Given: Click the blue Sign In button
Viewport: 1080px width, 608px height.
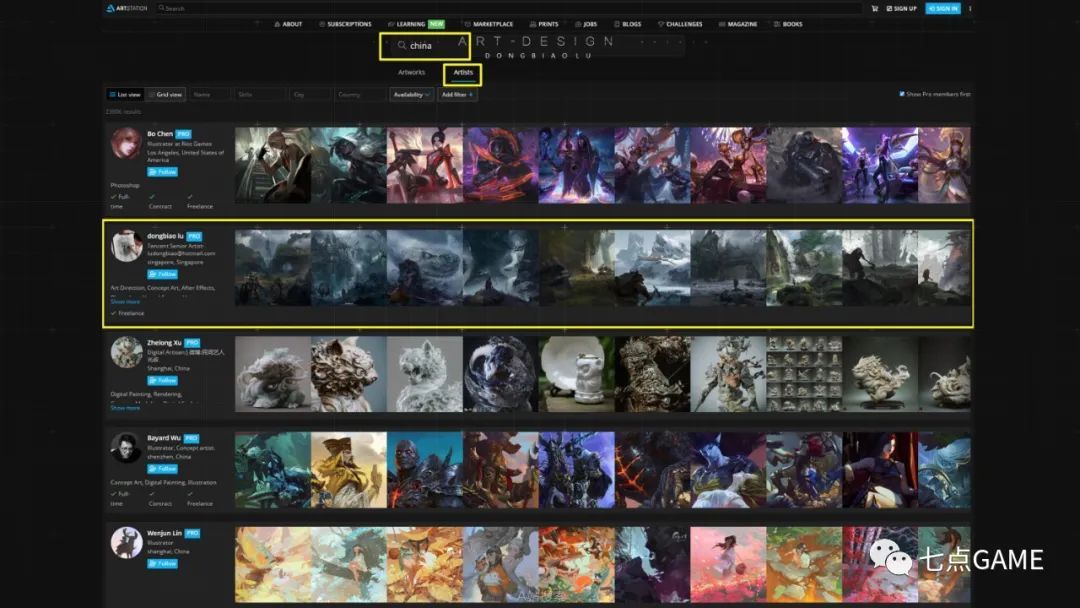Looking at the screenshot, I should [943, 8].
